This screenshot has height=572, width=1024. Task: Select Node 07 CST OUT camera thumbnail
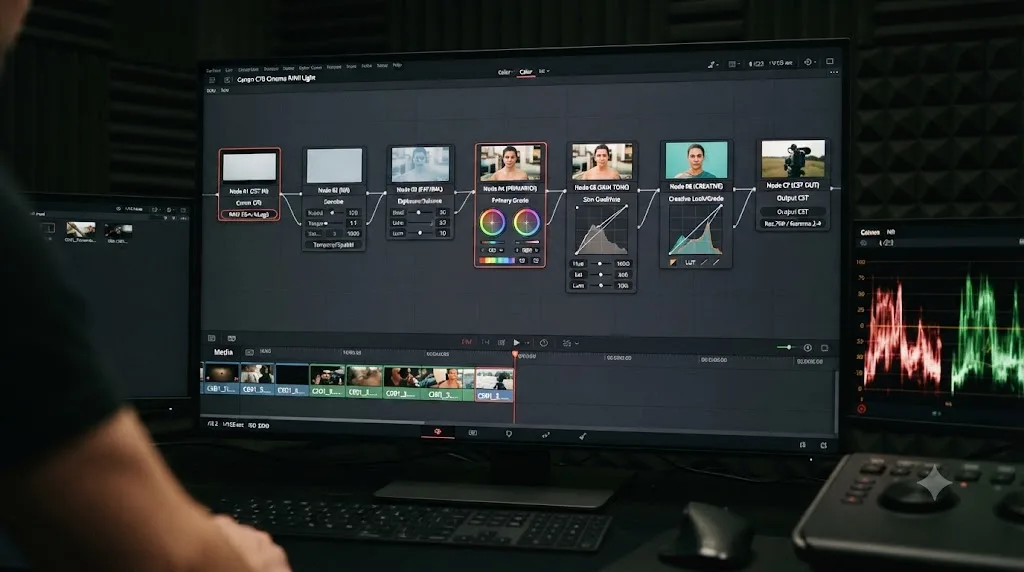[793, 159]
